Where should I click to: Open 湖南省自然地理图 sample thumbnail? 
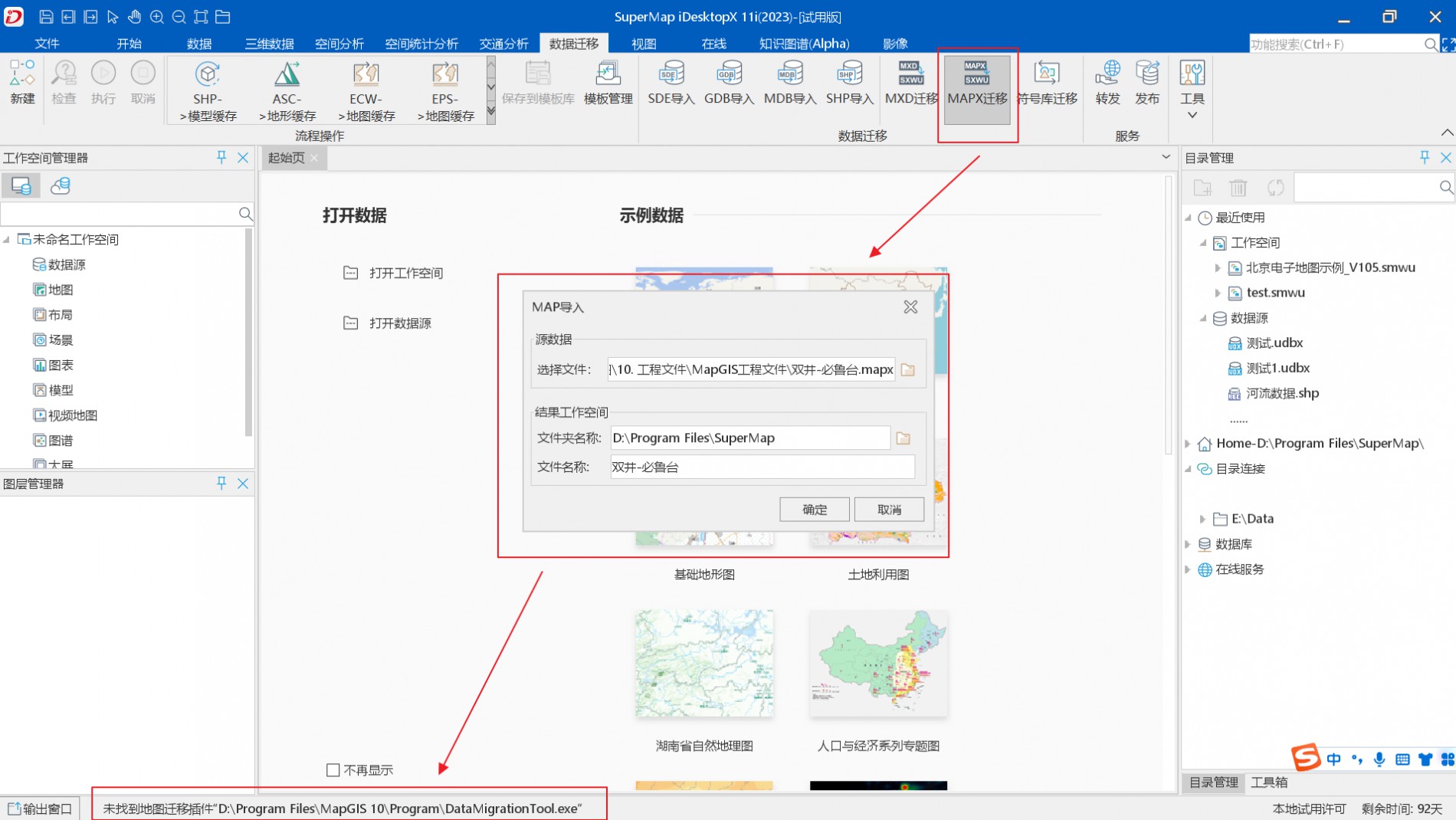[x=704, y=664]
